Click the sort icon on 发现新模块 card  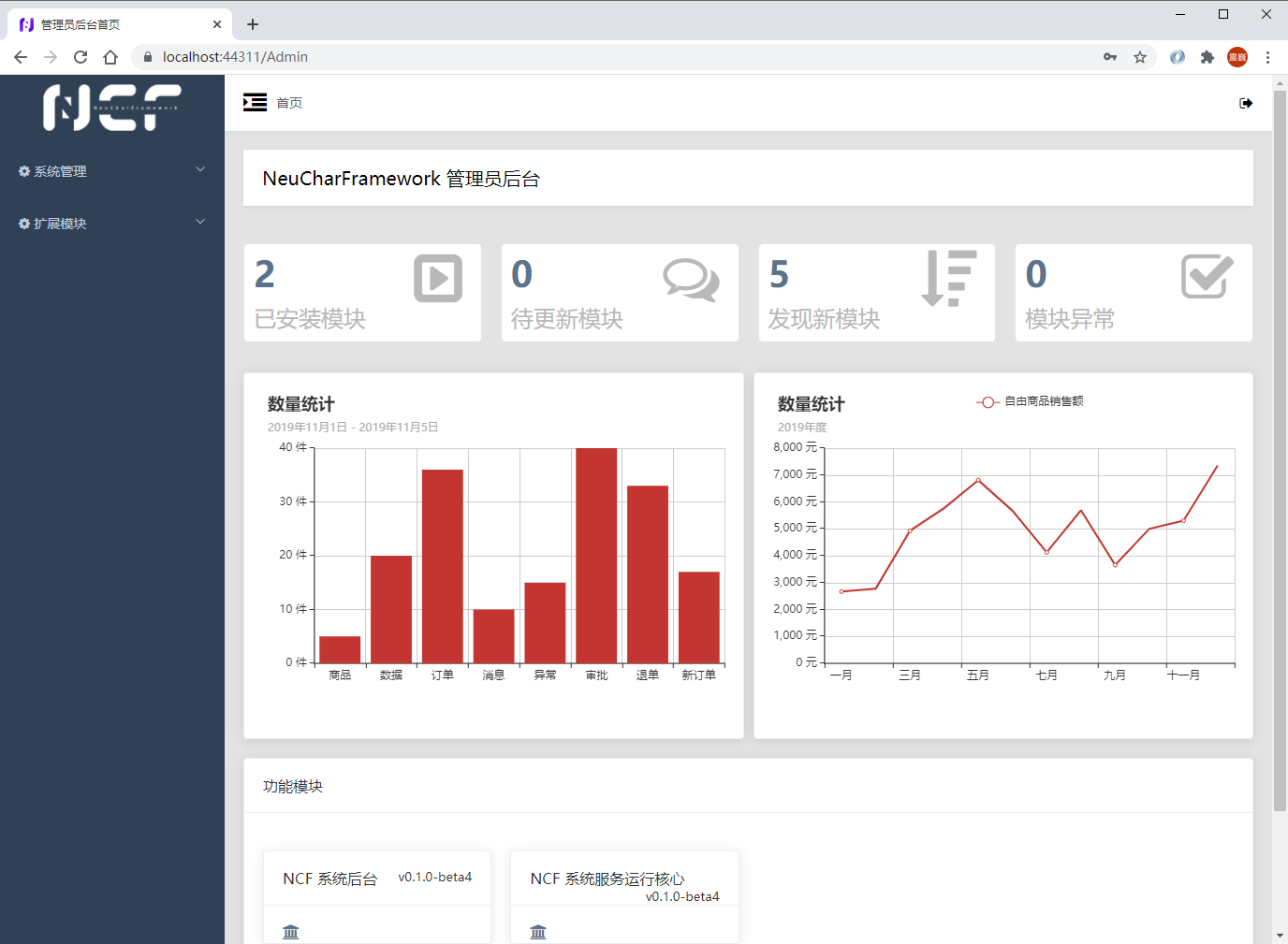pos(948,278)
